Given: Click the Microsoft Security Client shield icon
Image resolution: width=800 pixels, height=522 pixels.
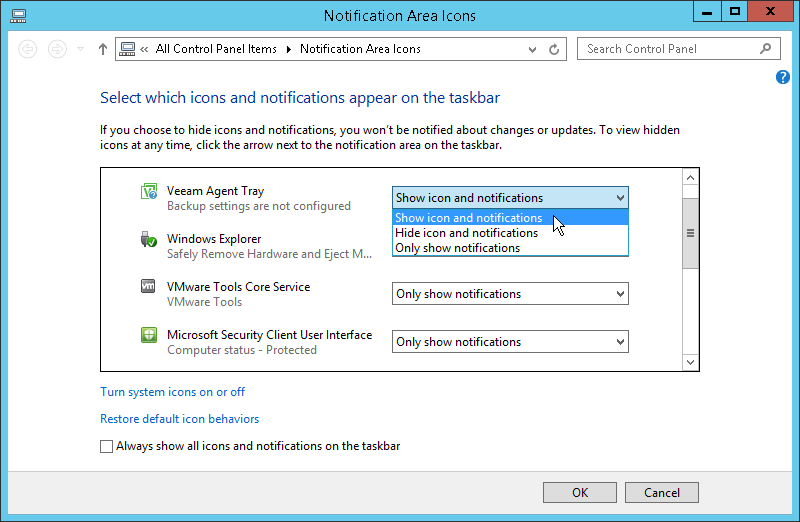Looking at the screenshot, I should [x=148, y=335].
